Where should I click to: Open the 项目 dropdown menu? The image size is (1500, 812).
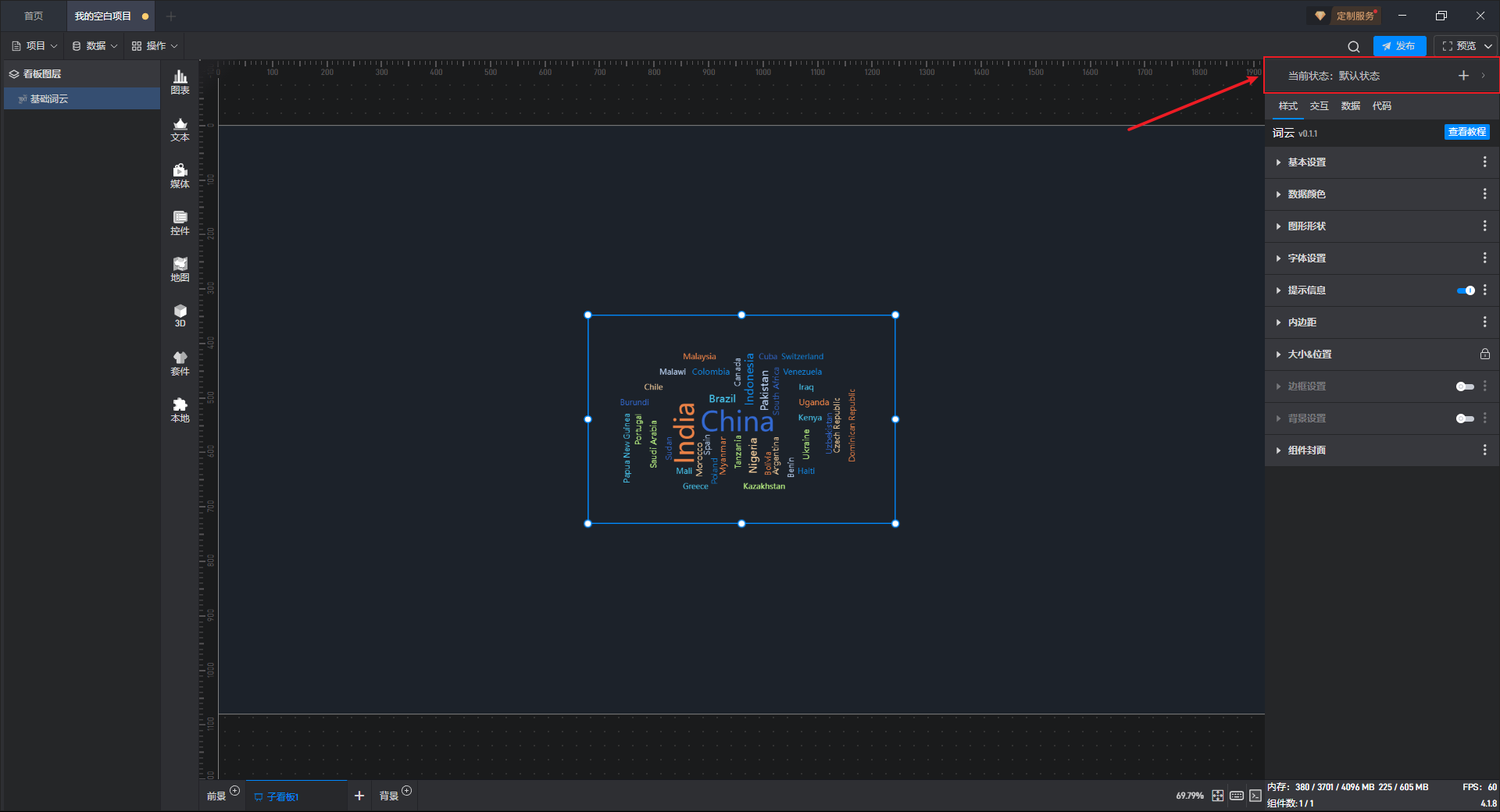(35, 46)
